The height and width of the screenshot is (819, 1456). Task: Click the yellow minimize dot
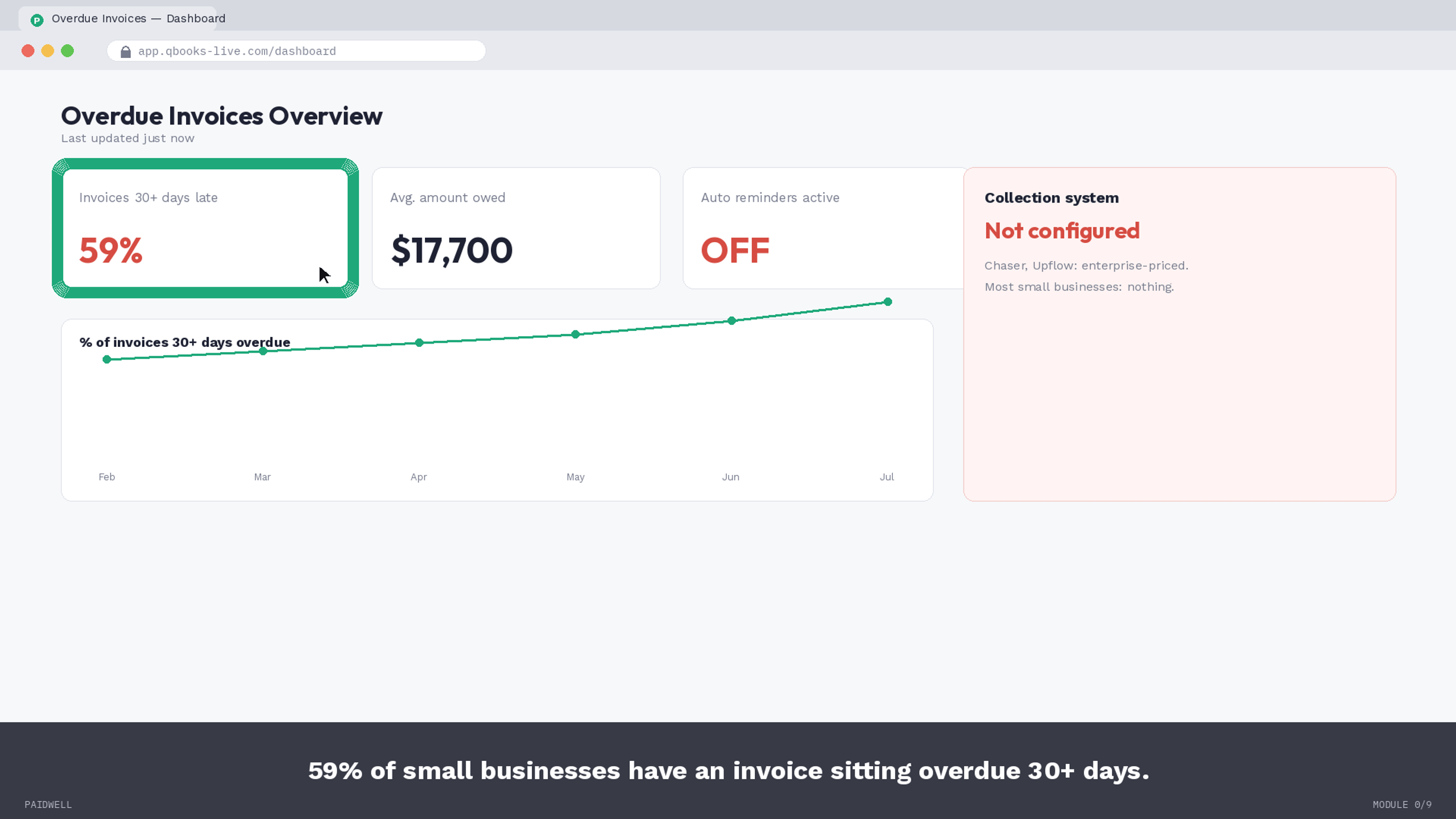click(48, 51)
